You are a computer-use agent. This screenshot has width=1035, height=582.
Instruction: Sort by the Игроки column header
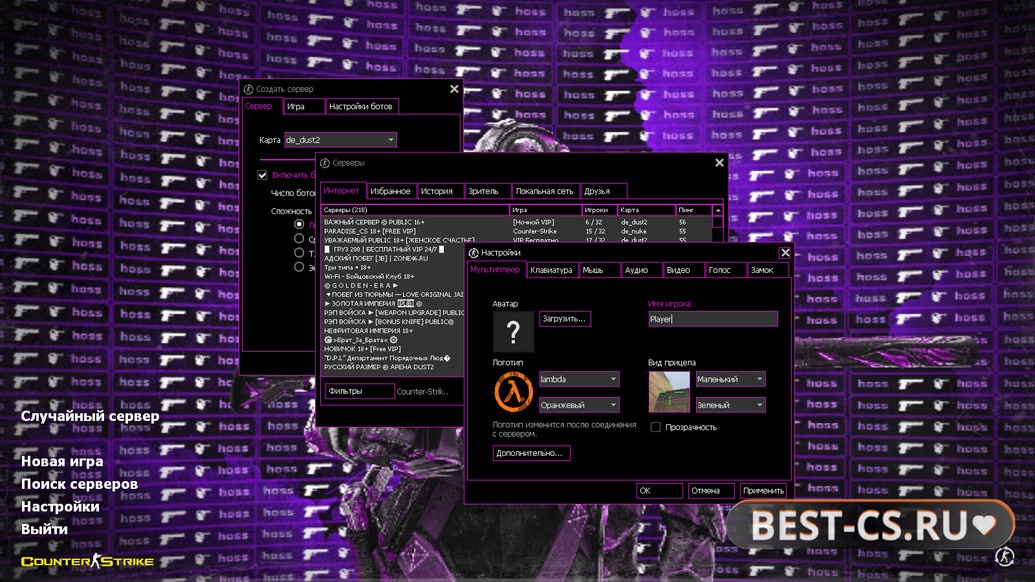pos(599,210)
